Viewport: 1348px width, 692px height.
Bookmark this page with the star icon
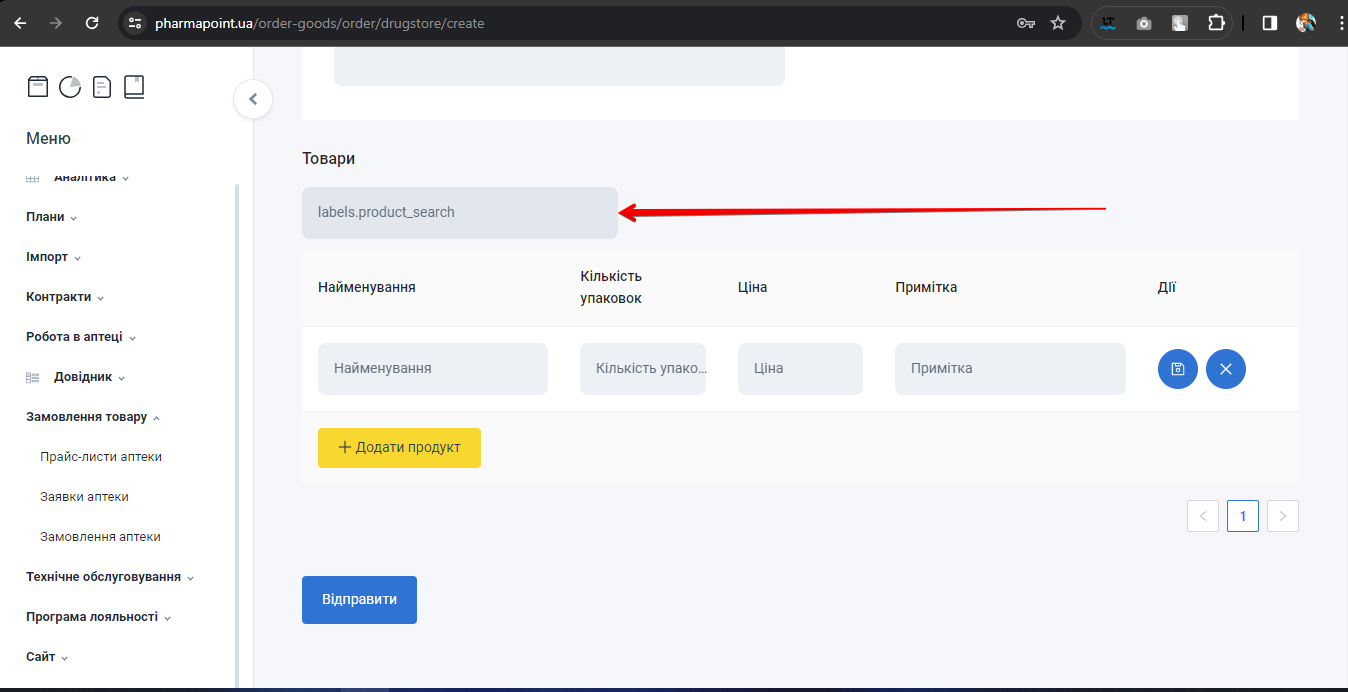point(1058,23)
